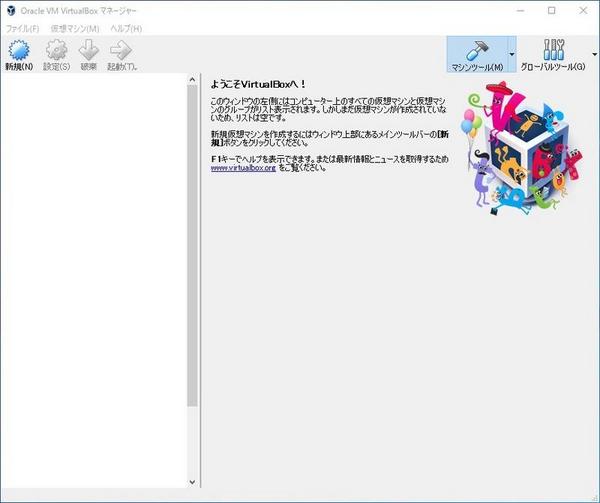The height and width of the screenshot is (503, 600).
Task: Close the VirtualBox Manager window
Action: (x=583, y=11)
